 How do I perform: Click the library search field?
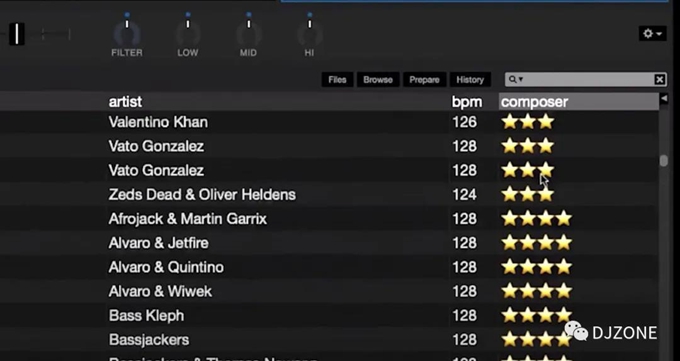pos(585,79)
